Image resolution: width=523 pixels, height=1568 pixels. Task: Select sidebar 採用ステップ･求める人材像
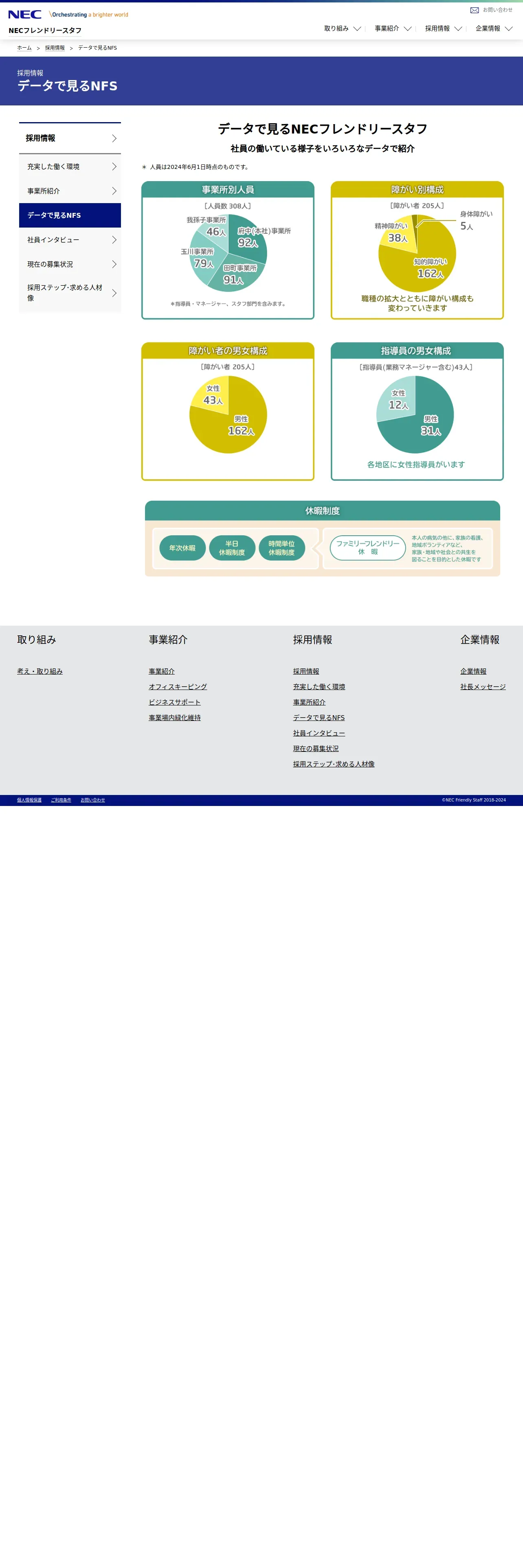(70, 293)
